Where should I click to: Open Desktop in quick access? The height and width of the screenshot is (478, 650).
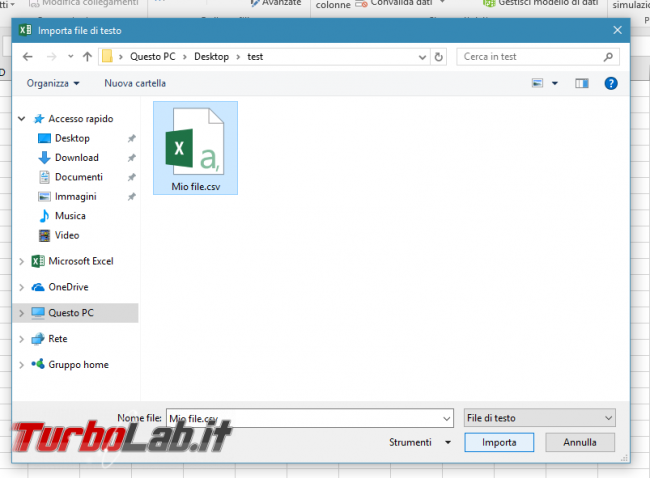click(x=72, y=138)
